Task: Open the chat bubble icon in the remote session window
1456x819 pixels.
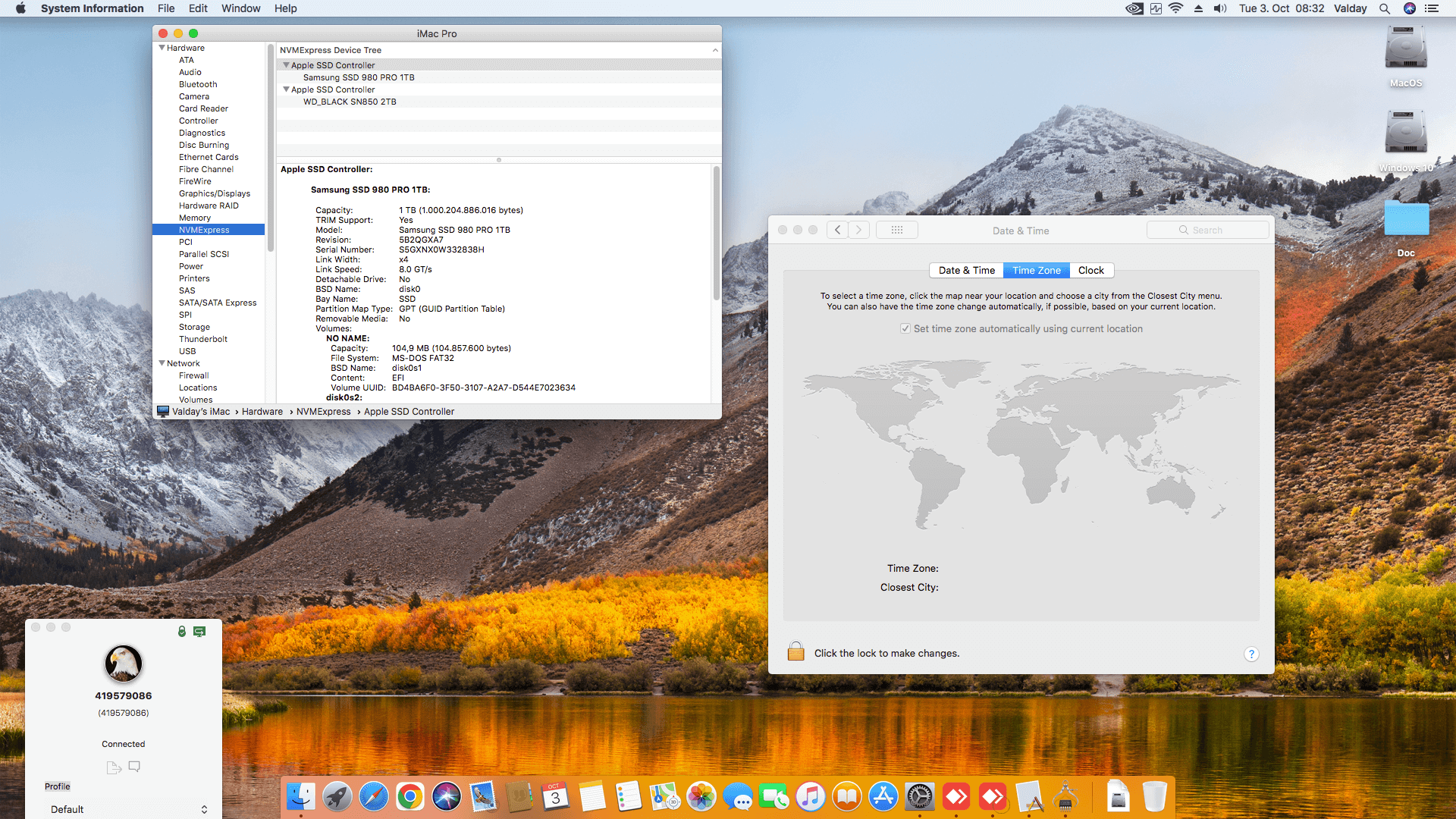Action: (134, 767)
